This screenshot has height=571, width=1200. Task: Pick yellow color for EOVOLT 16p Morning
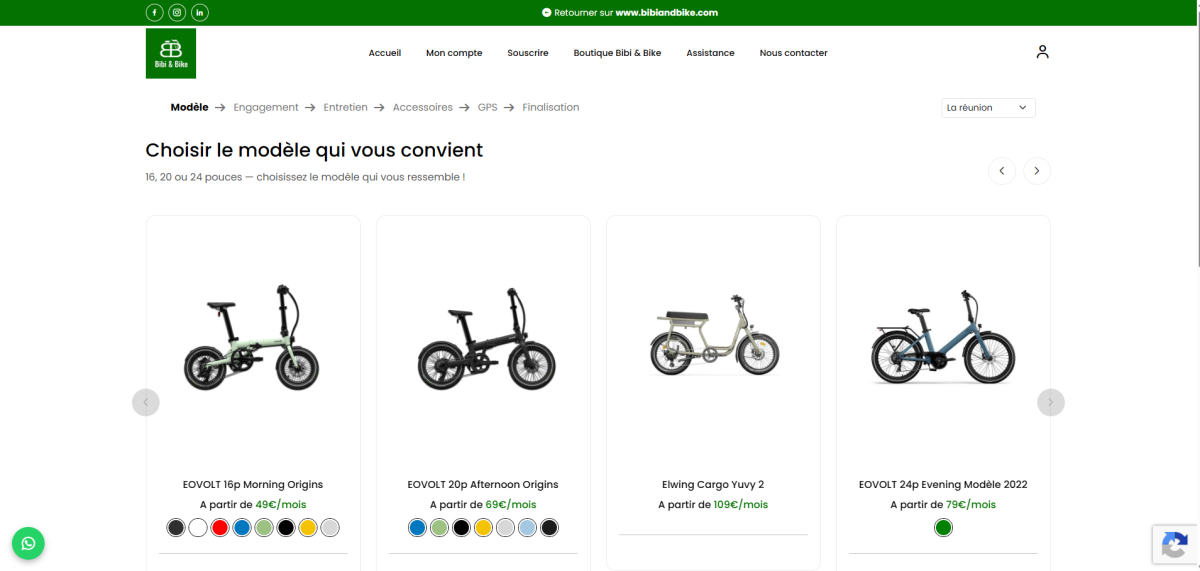[x=308, y=527]
